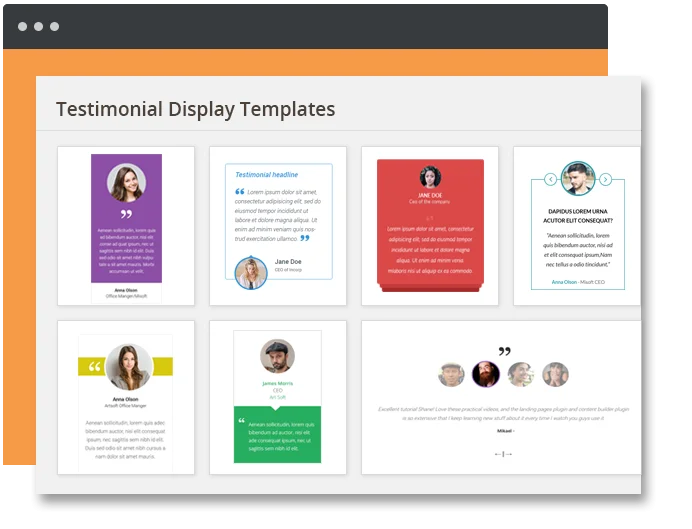Viewport: 692px width, 529px height.
Task: Click the opening blue quote mark icon
Action: pyautogui.click(x=240, y=191)
